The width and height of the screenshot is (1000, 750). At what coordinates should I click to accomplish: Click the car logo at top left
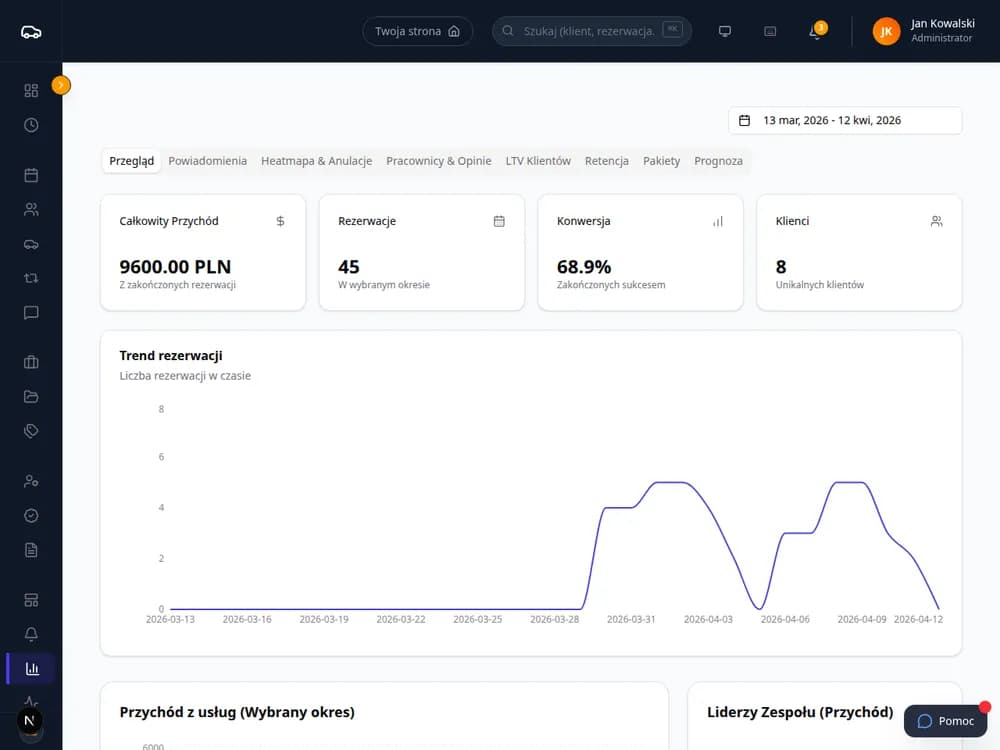(x=31, y=32)
